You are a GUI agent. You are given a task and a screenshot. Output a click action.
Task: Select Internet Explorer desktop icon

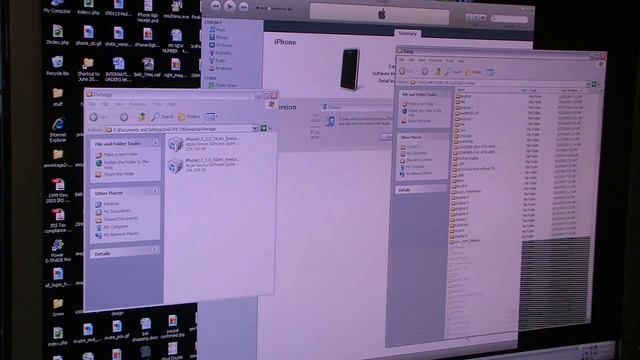(58, 130)
